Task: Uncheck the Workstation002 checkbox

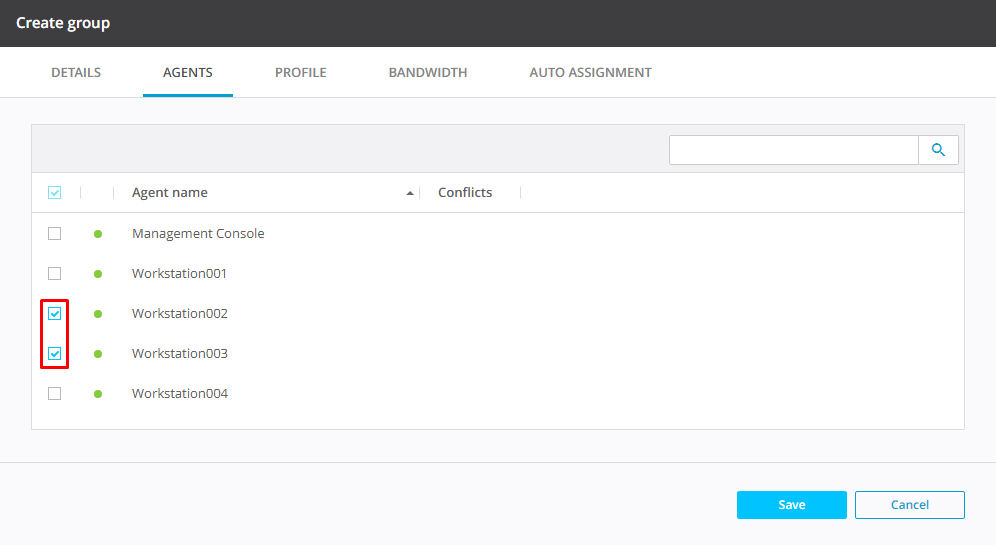Action: 55,314
